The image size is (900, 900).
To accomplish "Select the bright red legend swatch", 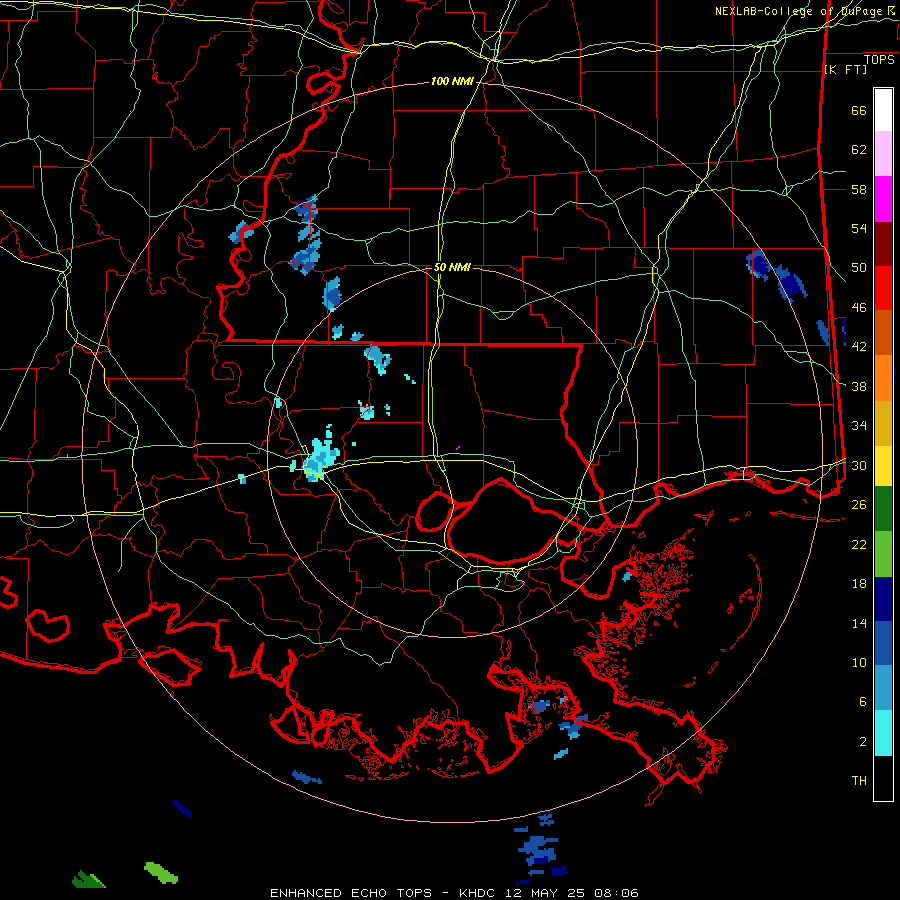I will point(883,288).
